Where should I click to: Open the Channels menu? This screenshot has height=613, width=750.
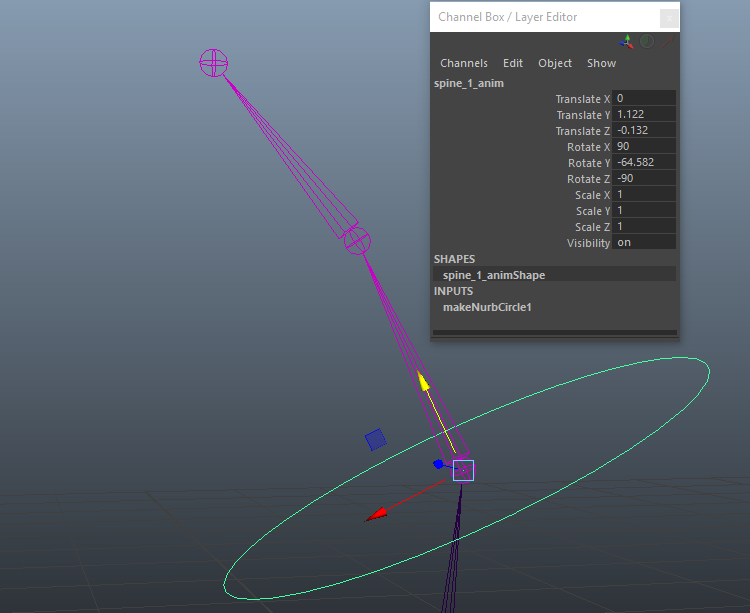(464, 63)
